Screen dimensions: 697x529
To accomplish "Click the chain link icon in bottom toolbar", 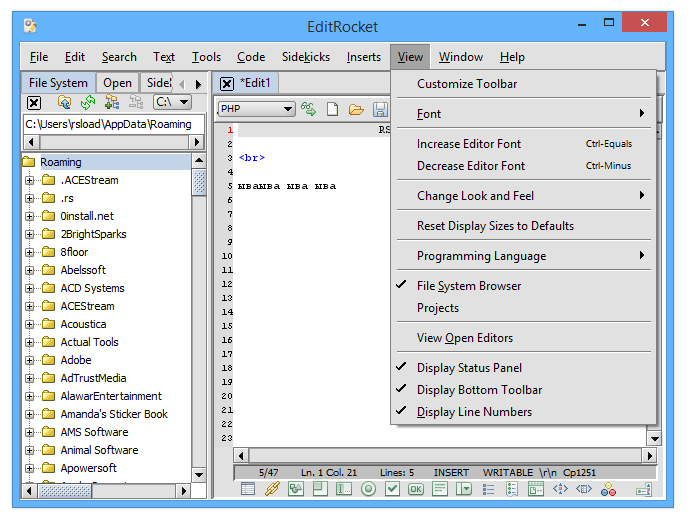I will pyautogui.click(x=272, y=489).
